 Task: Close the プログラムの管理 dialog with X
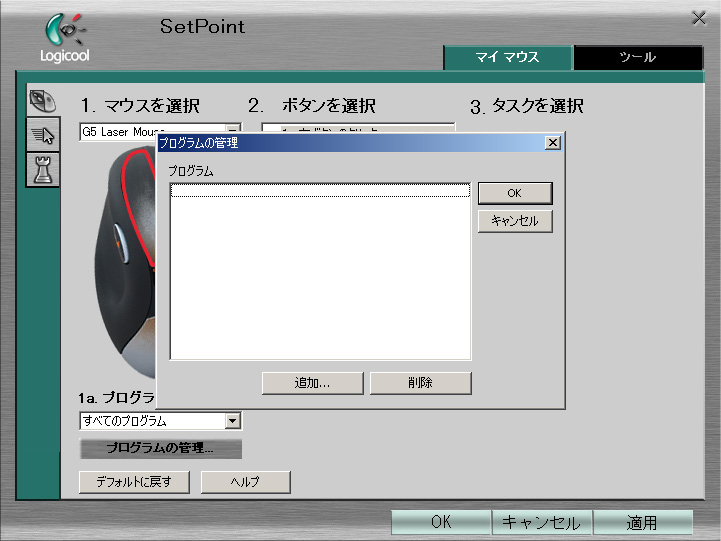552,143
